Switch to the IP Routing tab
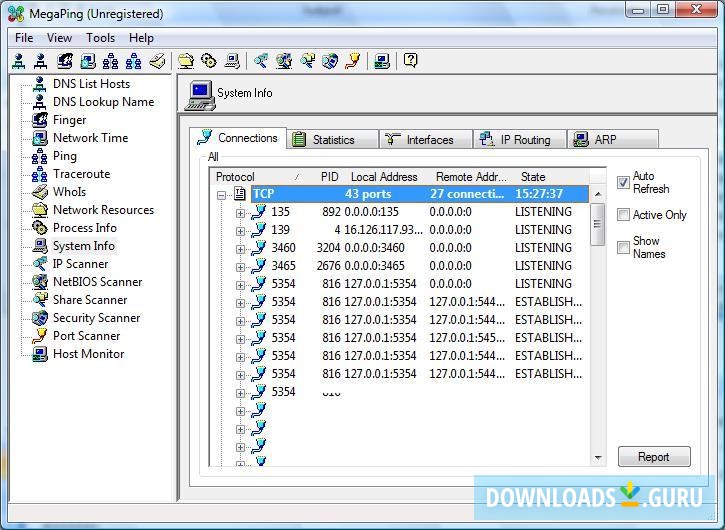Screen dimensions: 725x530 pyautogui.click(x=519, y=140)
